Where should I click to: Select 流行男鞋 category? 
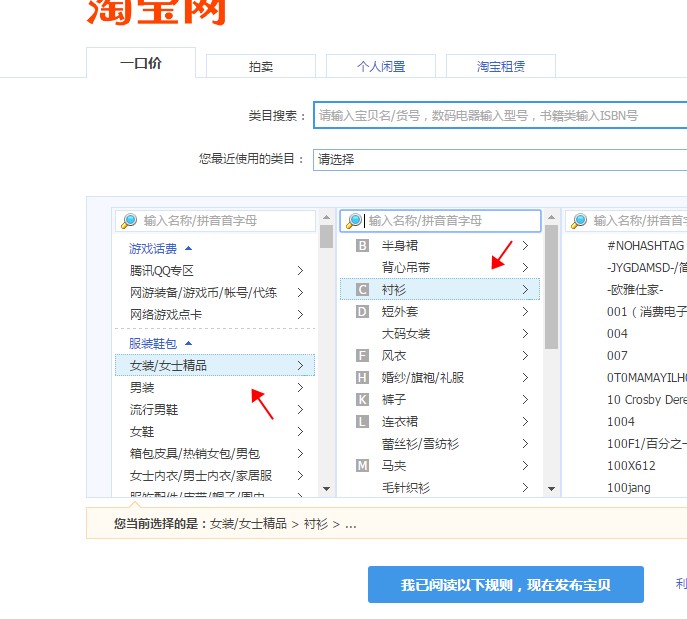click(x=215, y=410)
